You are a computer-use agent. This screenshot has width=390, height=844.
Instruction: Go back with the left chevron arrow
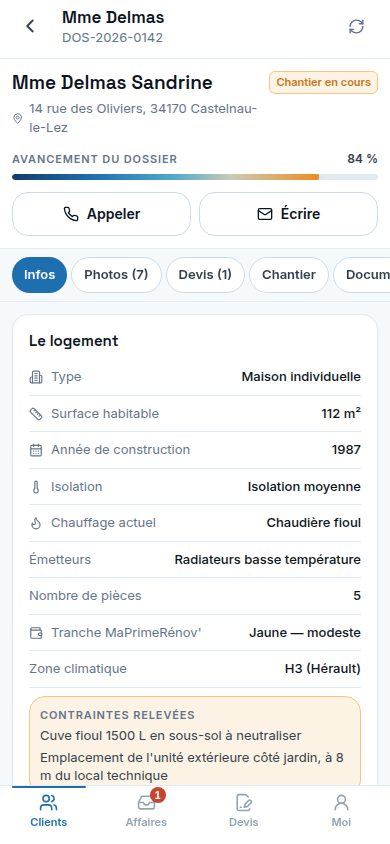pos(31,26)
